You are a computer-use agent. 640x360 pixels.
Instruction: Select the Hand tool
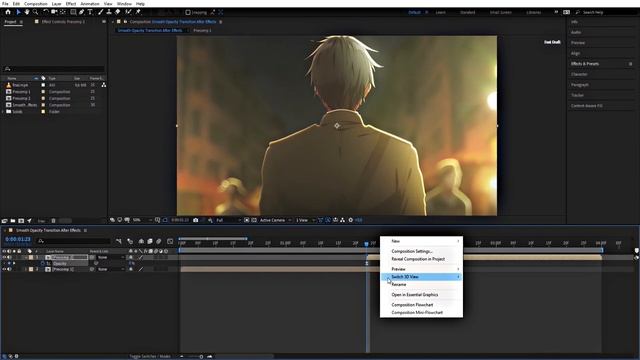pyautogui.click(x=27, y=12)
